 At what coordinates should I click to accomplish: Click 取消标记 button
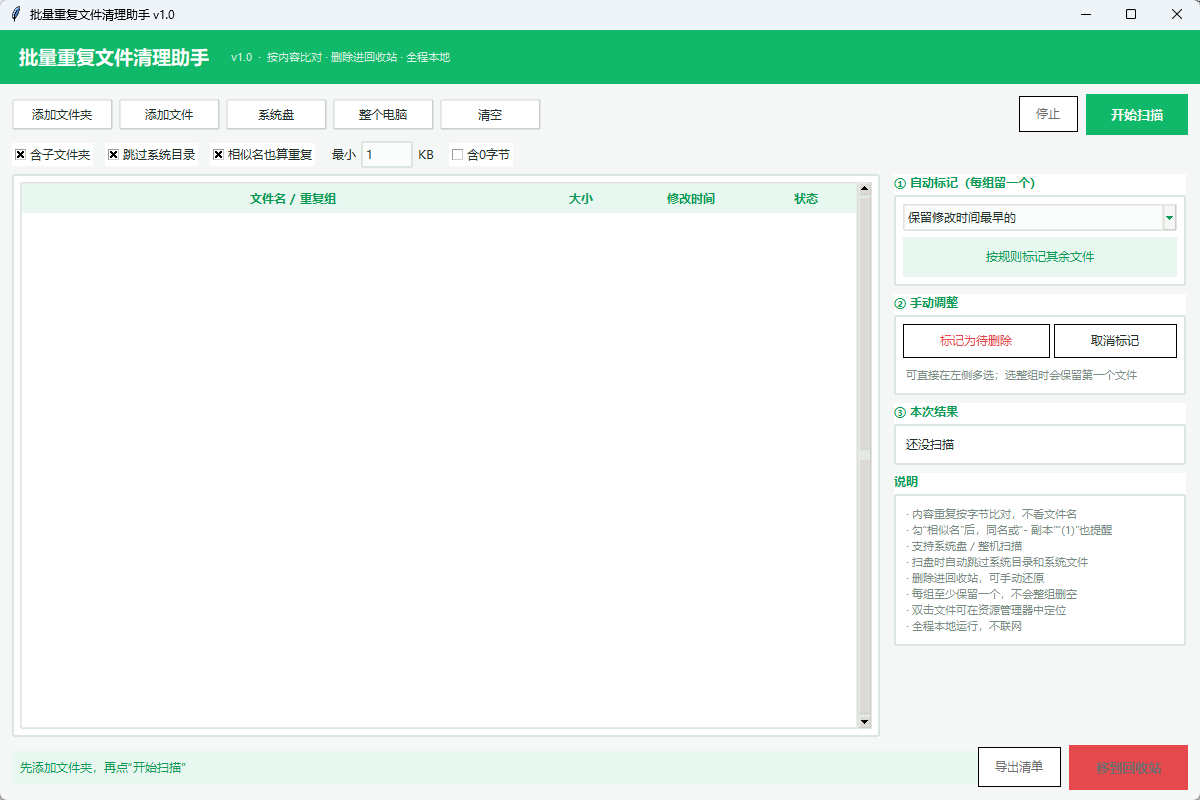[x=1115, y=341]
